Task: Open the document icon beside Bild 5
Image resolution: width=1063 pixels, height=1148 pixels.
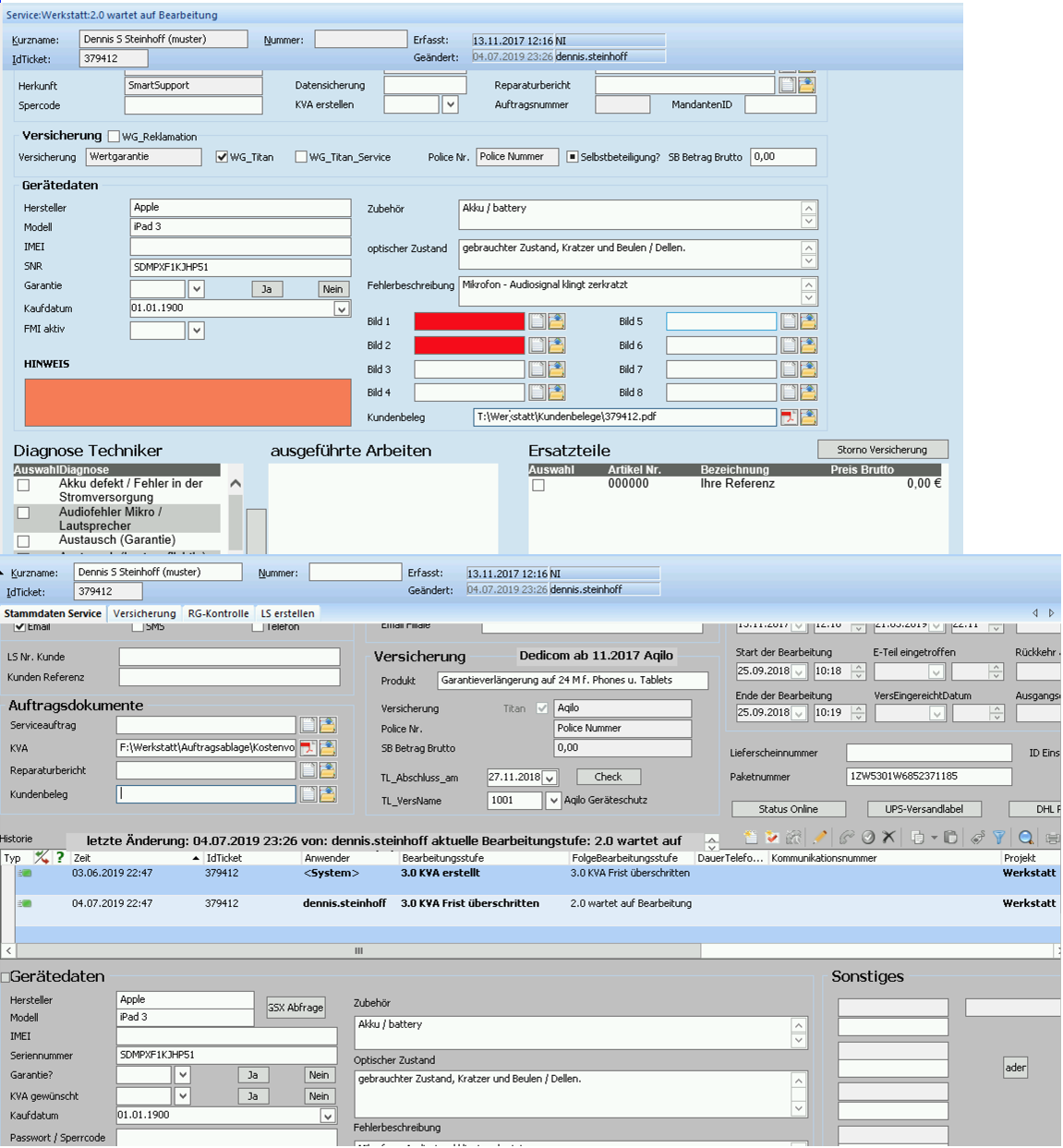Action: [x=789, y=321]
